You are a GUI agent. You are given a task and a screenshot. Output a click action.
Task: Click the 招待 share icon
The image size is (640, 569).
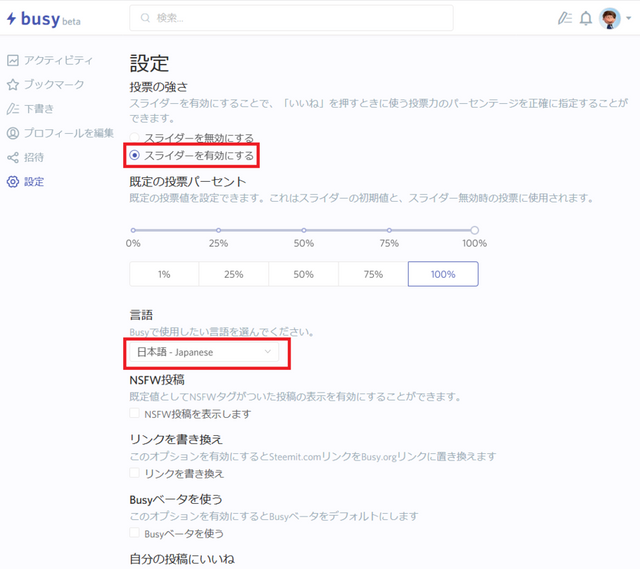13,158
